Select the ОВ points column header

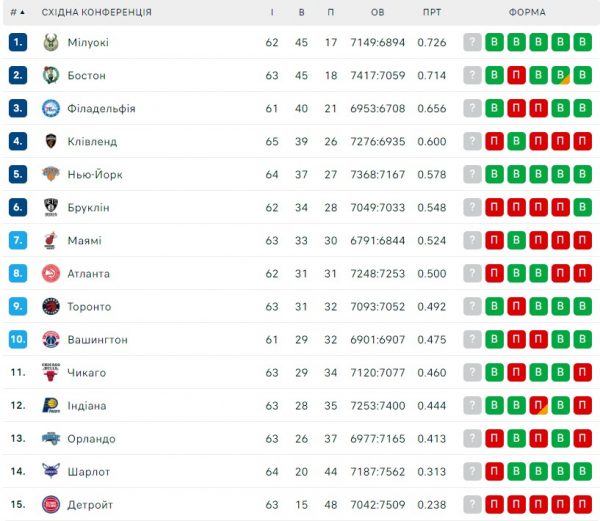point(377,11)
